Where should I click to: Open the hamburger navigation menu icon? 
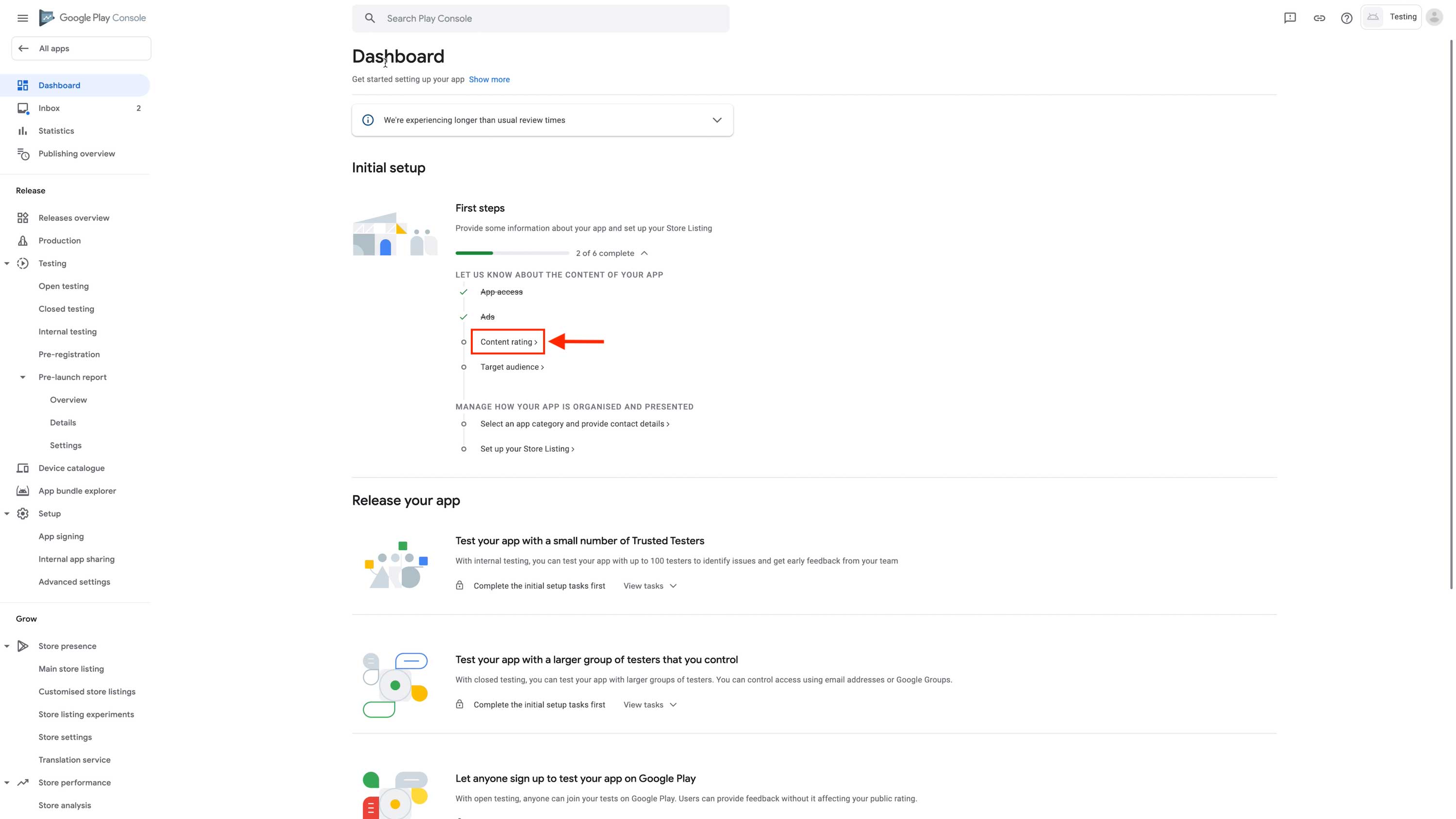pyautogui.click(x=23, y=18)
